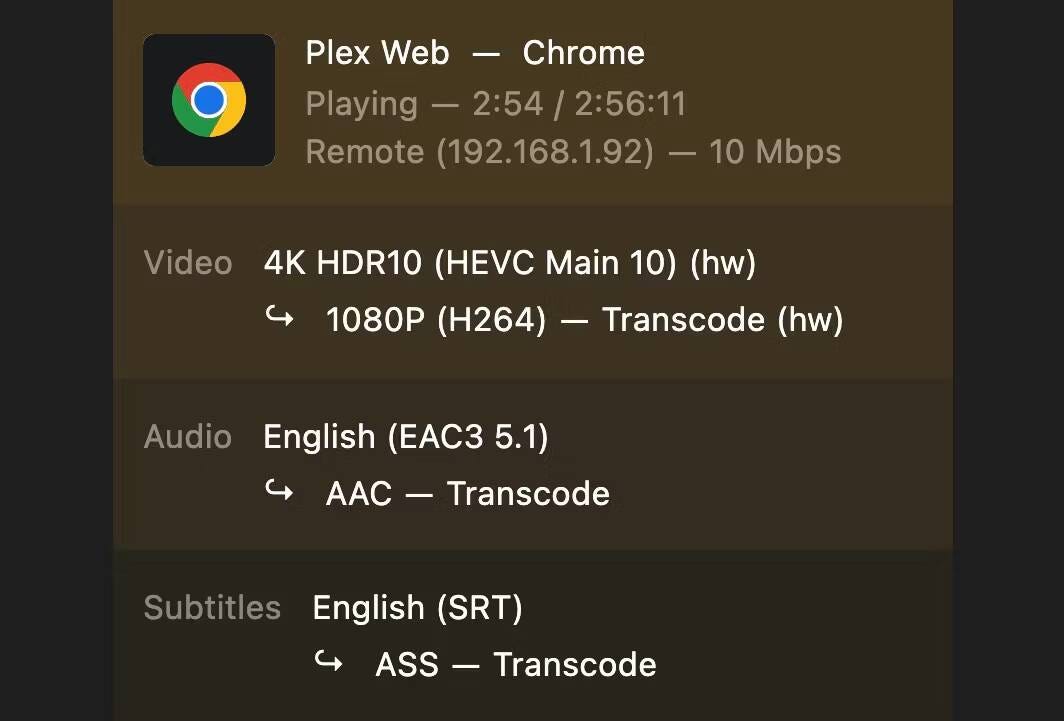Click the Audio section label

(188, 437)
